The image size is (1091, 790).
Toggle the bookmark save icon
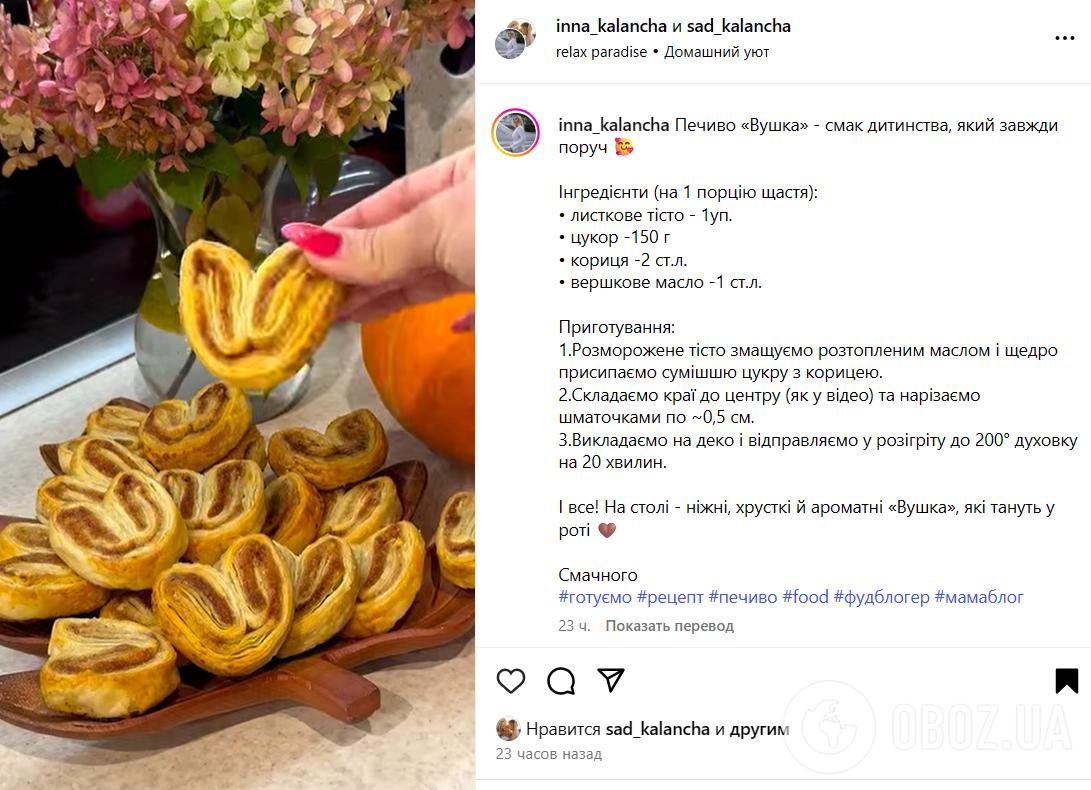[x=1066, y=681]
